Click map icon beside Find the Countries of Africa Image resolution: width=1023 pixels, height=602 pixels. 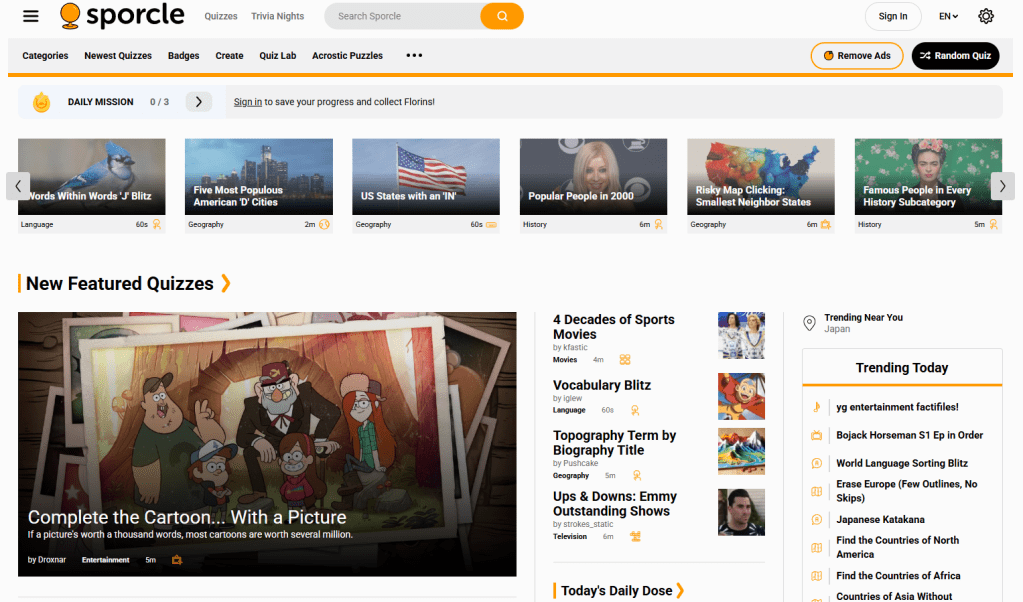816,576
